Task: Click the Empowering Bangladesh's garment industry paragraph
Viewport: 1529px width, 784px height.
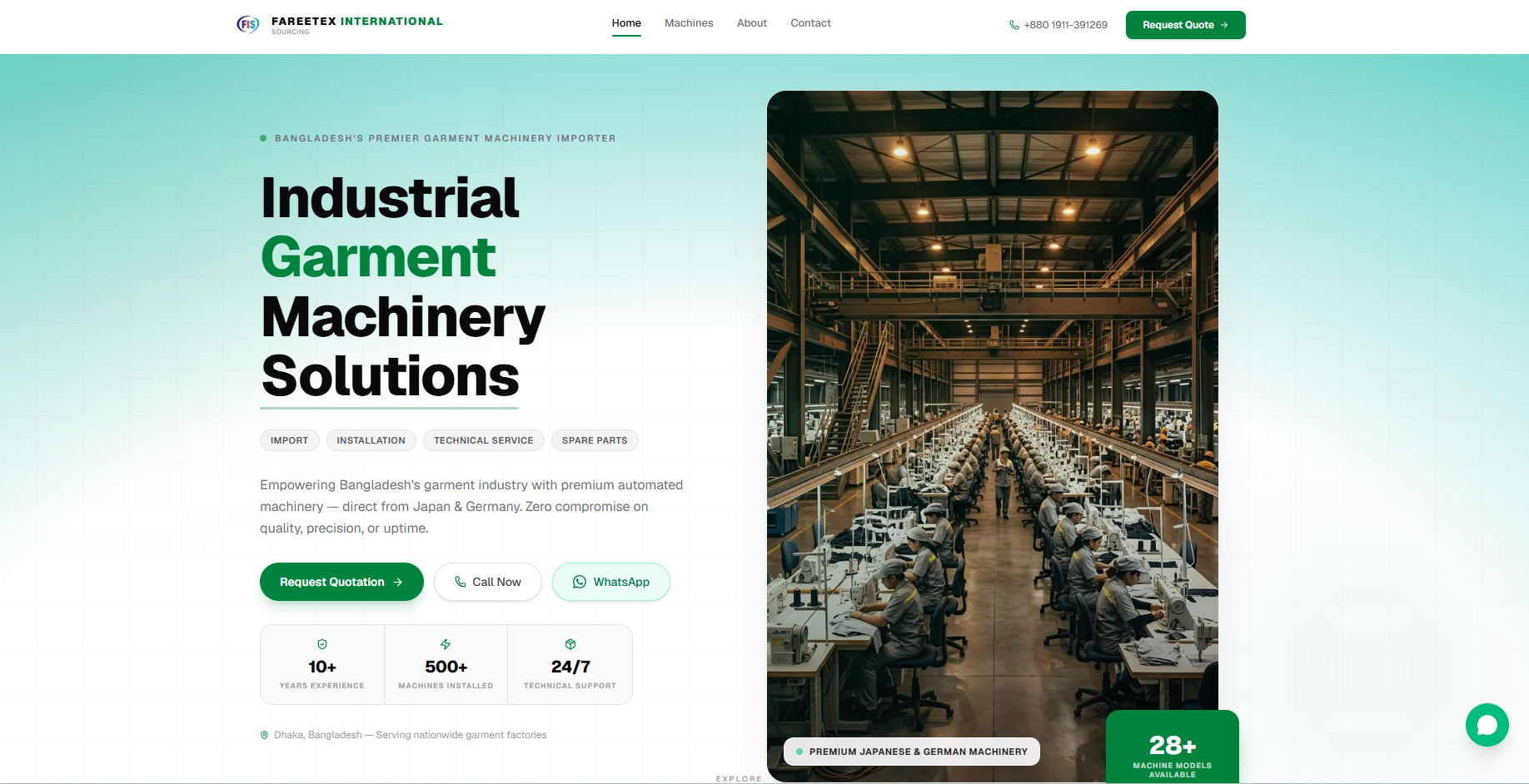Action: point(471,506)
